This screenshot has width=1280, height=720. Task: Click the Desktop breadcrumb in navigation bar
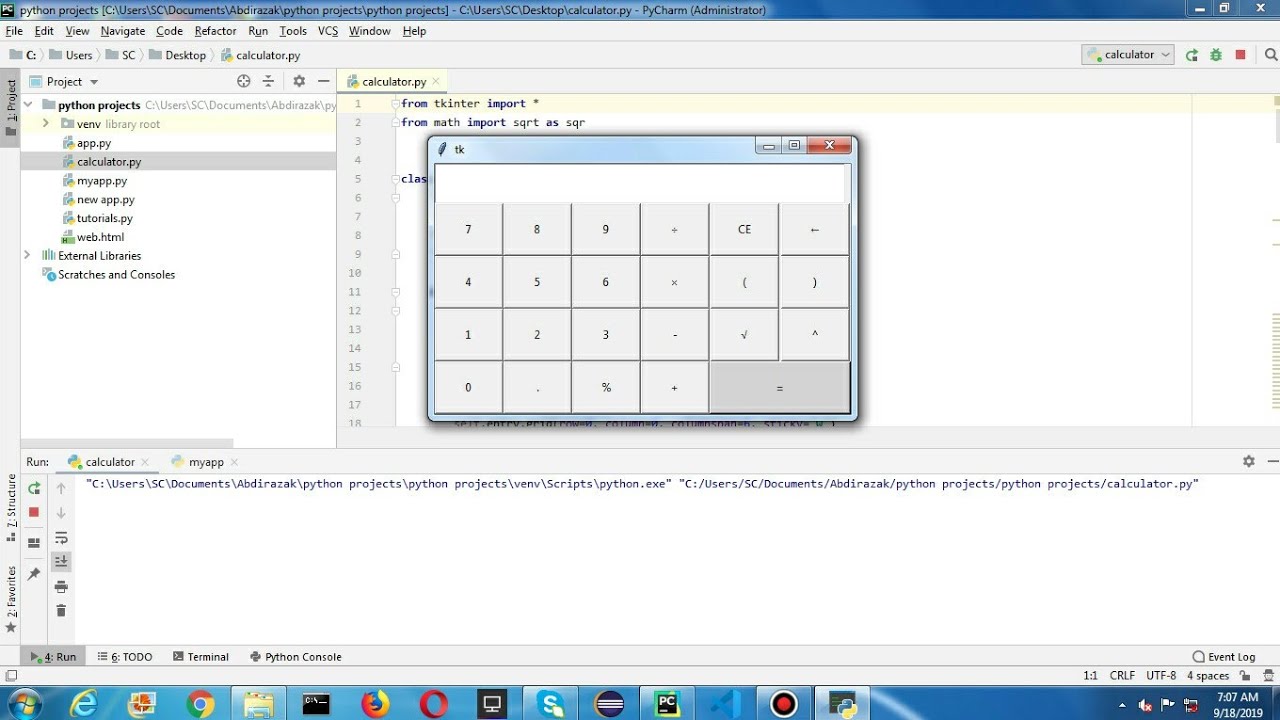178,55
